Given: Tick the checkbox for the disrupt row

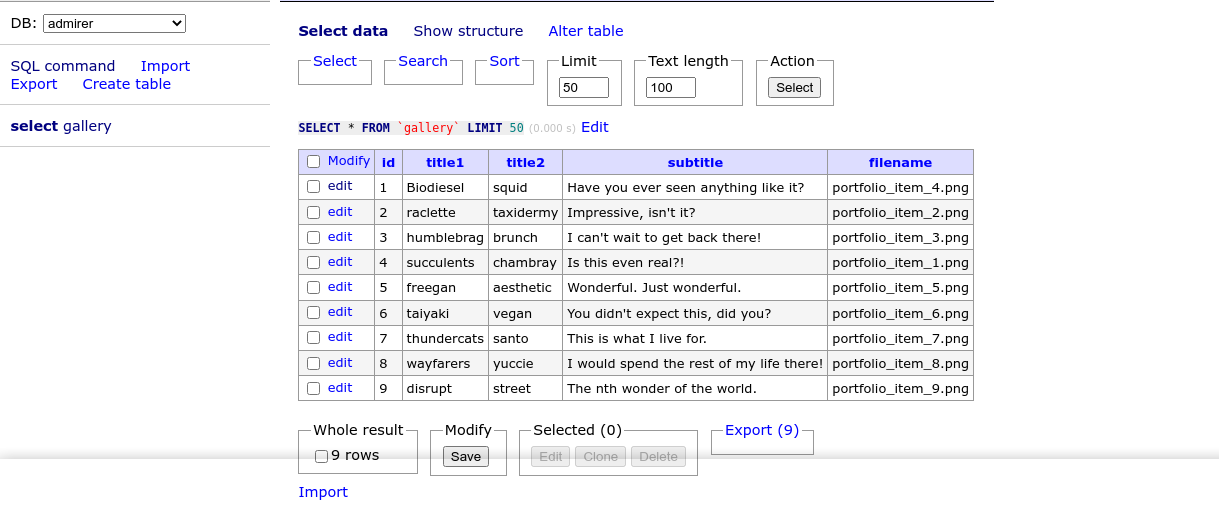Looking at the screenshot, I should 314,388.
